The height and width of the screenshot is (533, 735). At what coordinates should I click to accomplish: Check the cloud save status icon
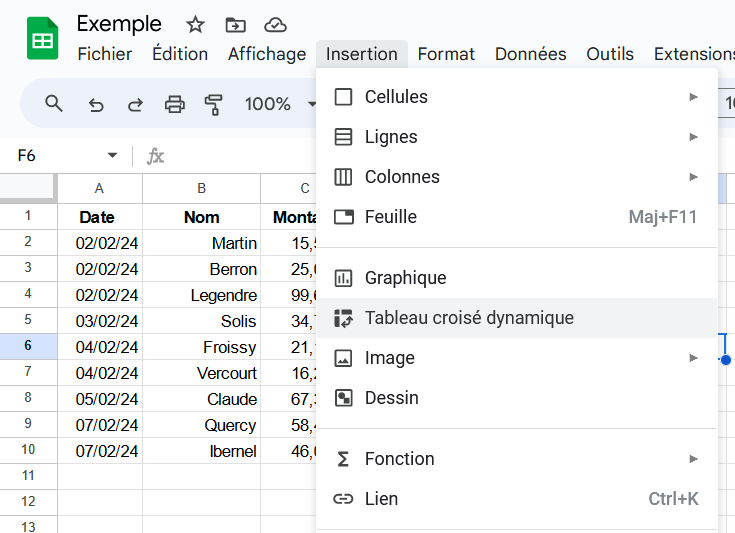coord(275,25)
